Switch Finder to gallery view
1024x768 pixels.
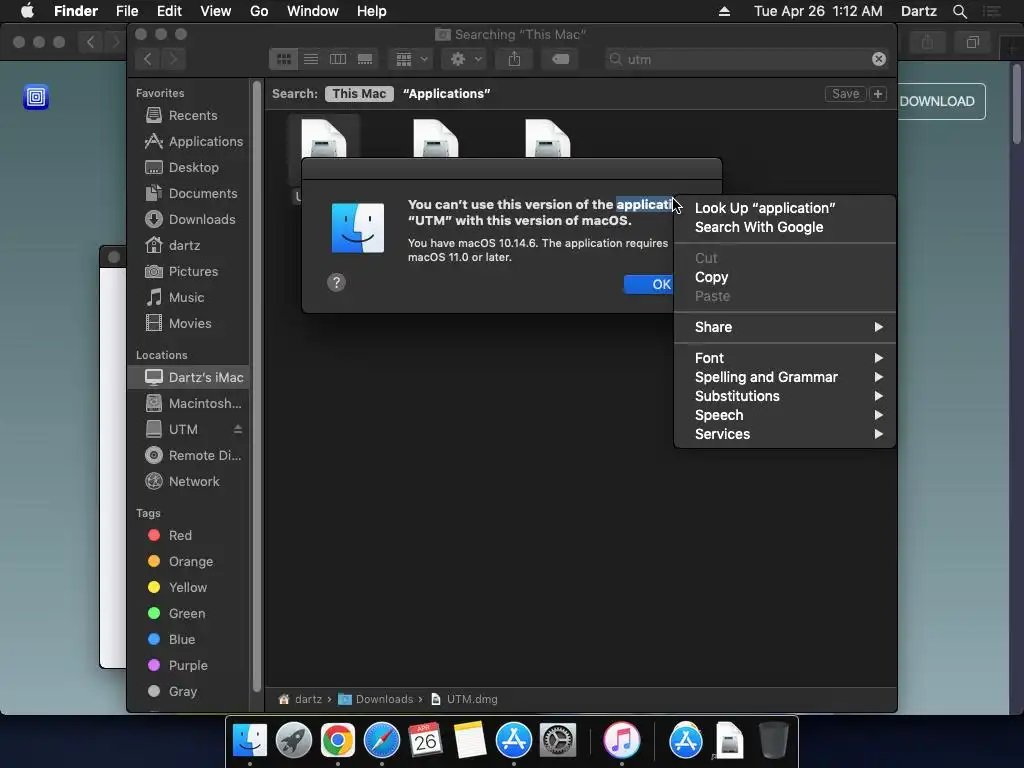365,59
